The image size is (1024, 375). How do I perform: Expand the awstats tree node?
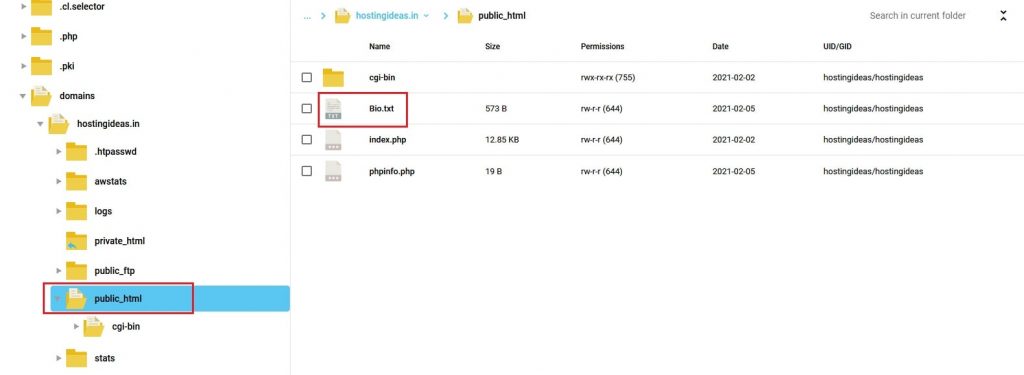coord(59,182)
